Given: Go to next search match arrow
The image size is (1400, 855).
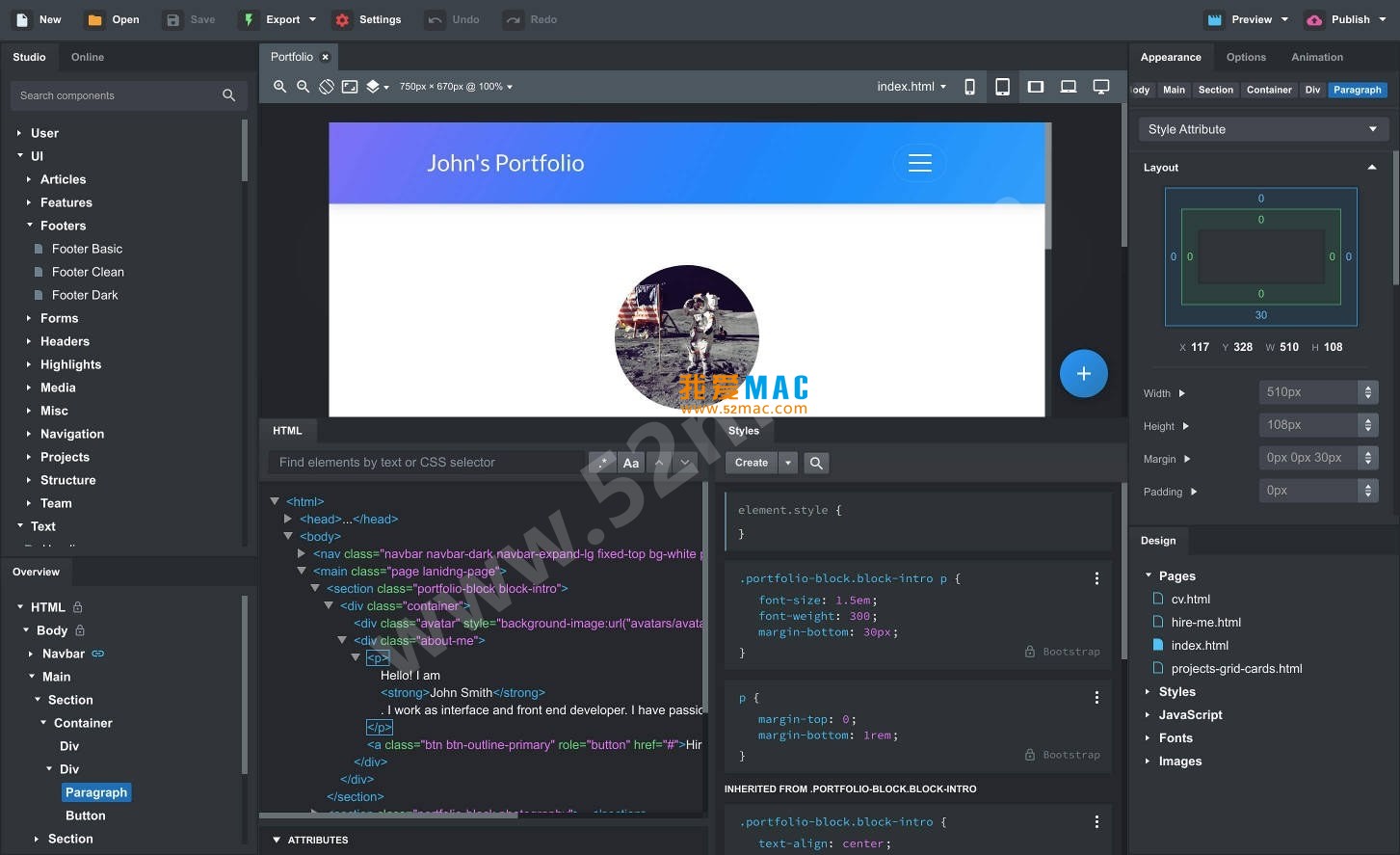Looking at the screenshot, I should point(685,463).
